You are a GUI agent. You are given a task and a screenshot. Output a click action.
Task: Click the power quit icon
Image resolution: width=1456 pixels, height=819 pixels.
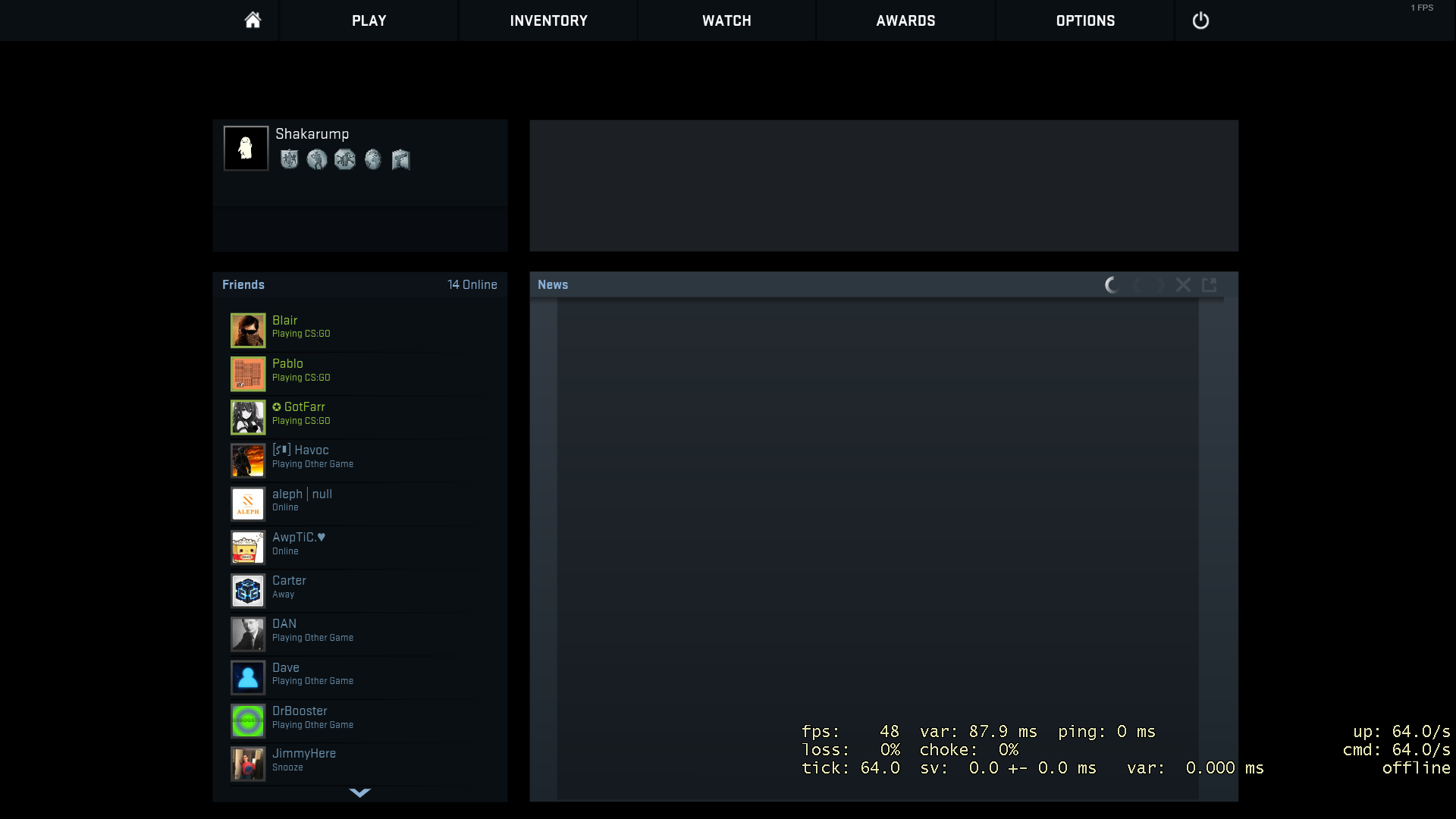tap(1200, 20)
